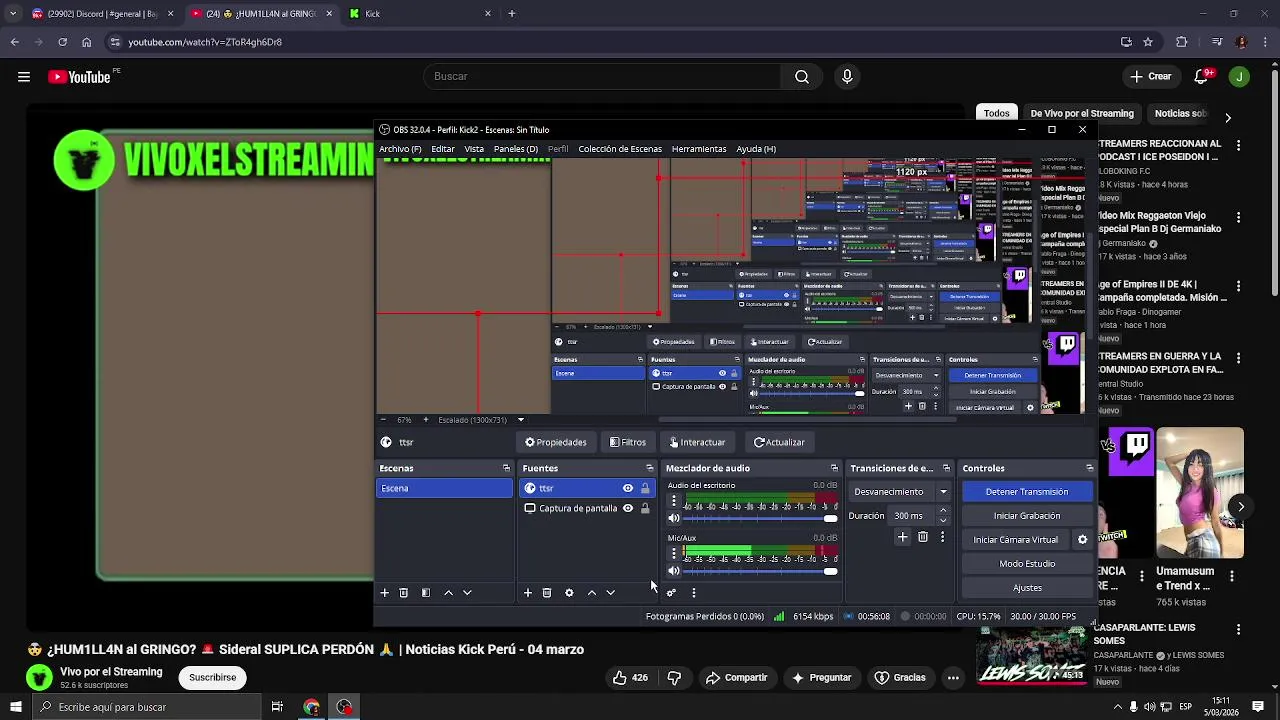Move source down in Fuentes panel
Screen dimensions: 1280x720
(x=611, y=593)
